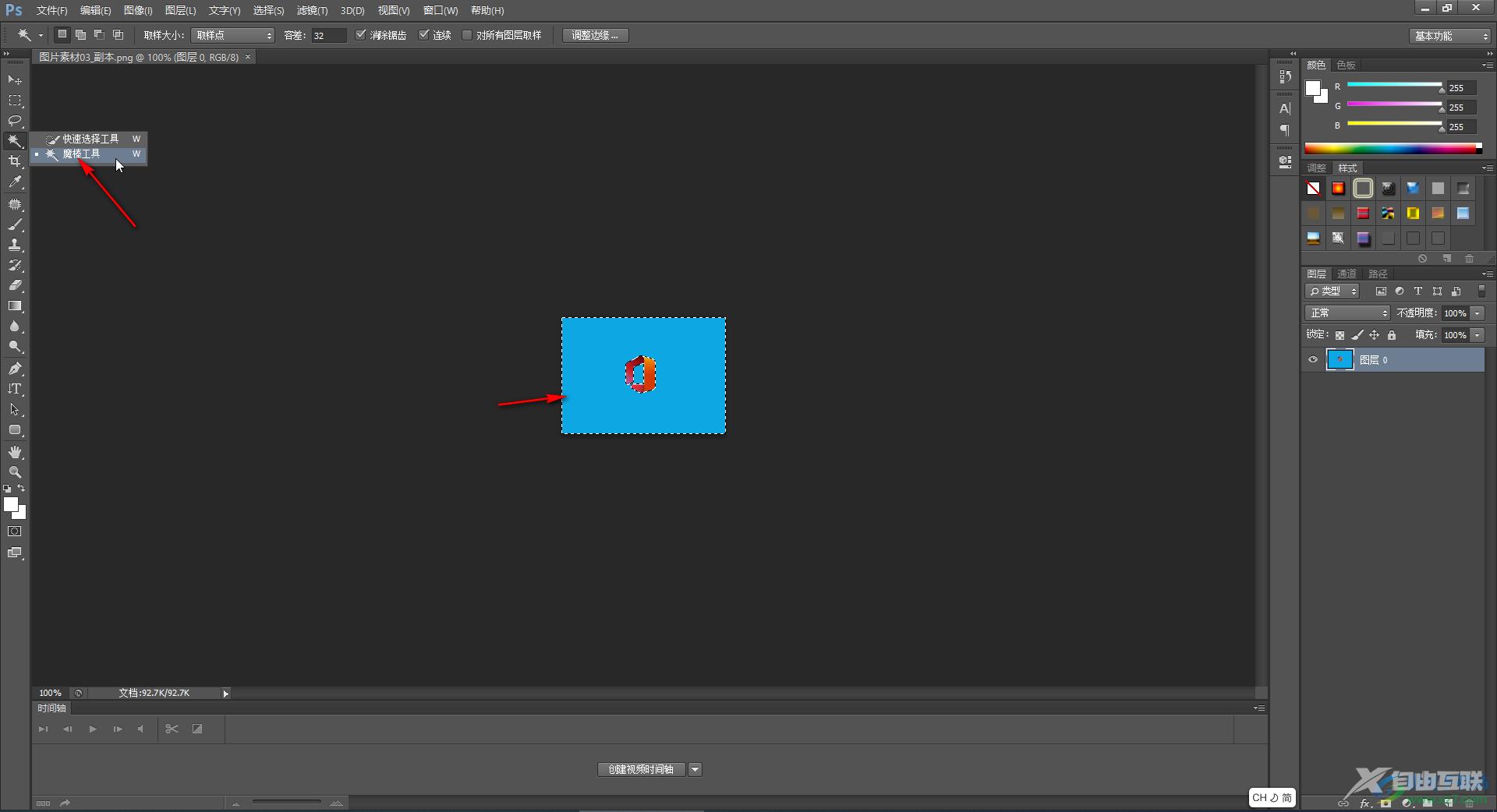1497x812 pixels.
Task: Click the 创建视频时间轴 button
Action: (641, 769)
